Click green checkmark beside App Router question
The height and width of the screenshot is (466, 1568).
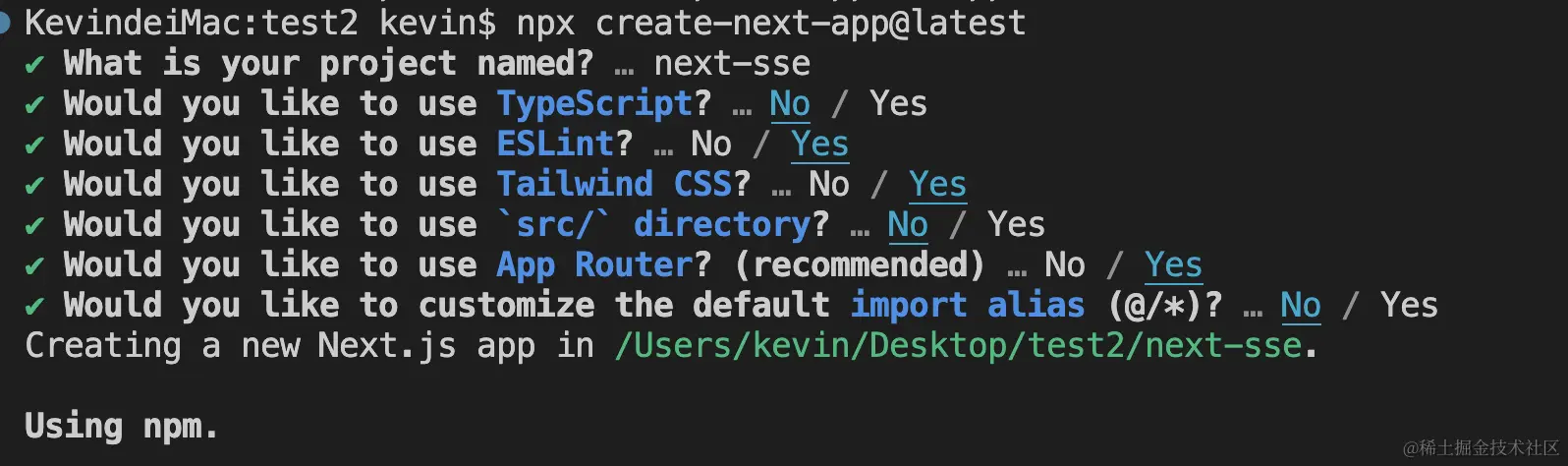tap(34, 266)
